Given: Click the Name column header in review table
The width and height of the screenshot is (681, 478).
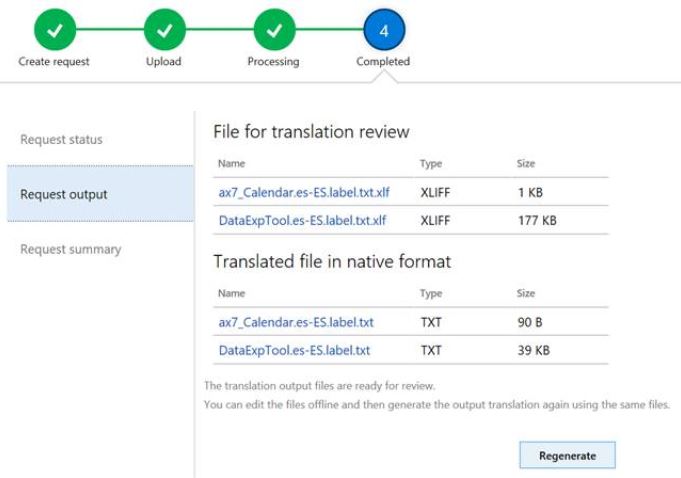Looking at the screenshot, I should pos(231,163).
